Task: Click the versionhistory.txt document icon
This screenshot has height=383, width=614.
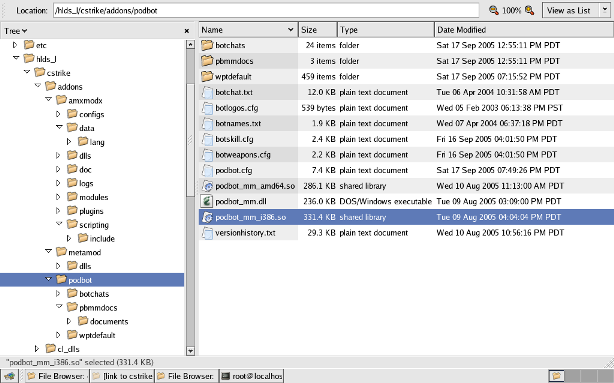Action: point(207,233)
